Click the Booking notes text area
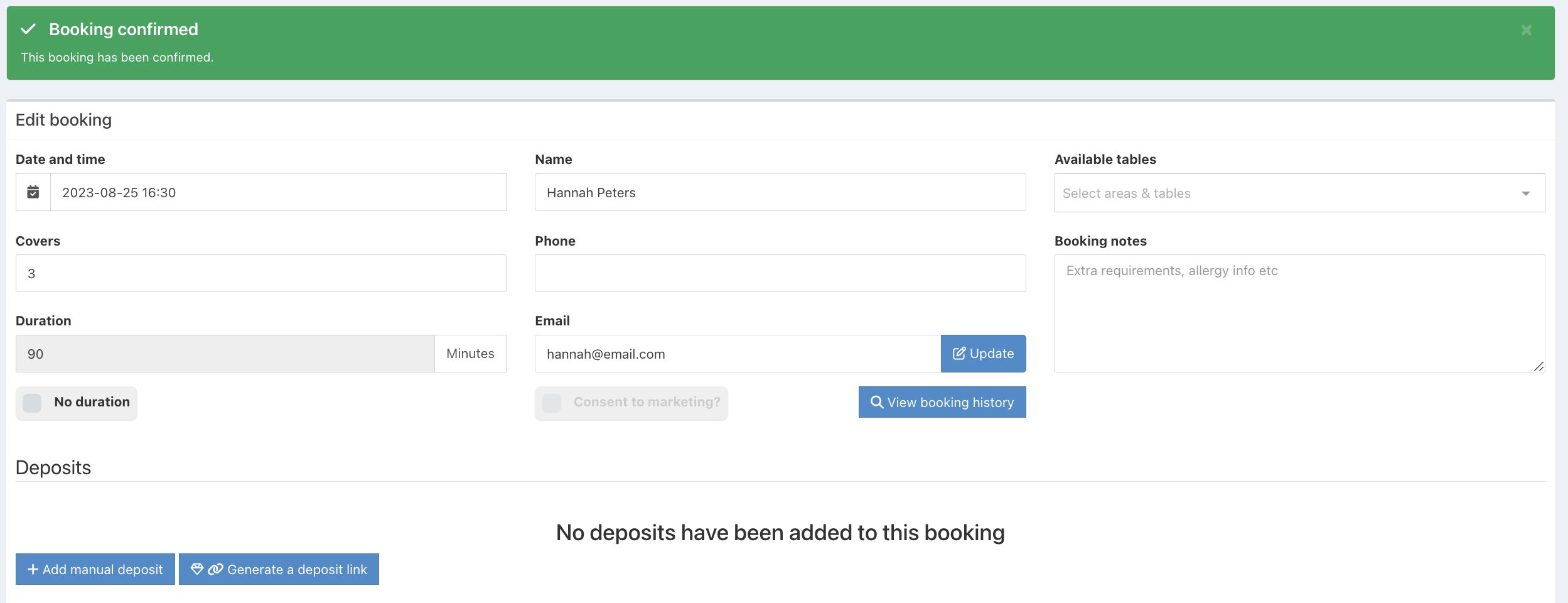 coord(1299,313)
